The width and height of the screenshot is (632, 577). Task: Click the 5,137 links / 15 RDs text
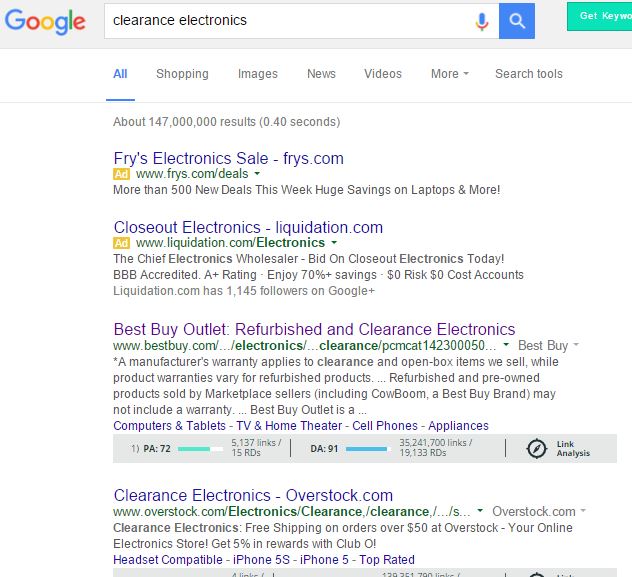tap(256, 448)
